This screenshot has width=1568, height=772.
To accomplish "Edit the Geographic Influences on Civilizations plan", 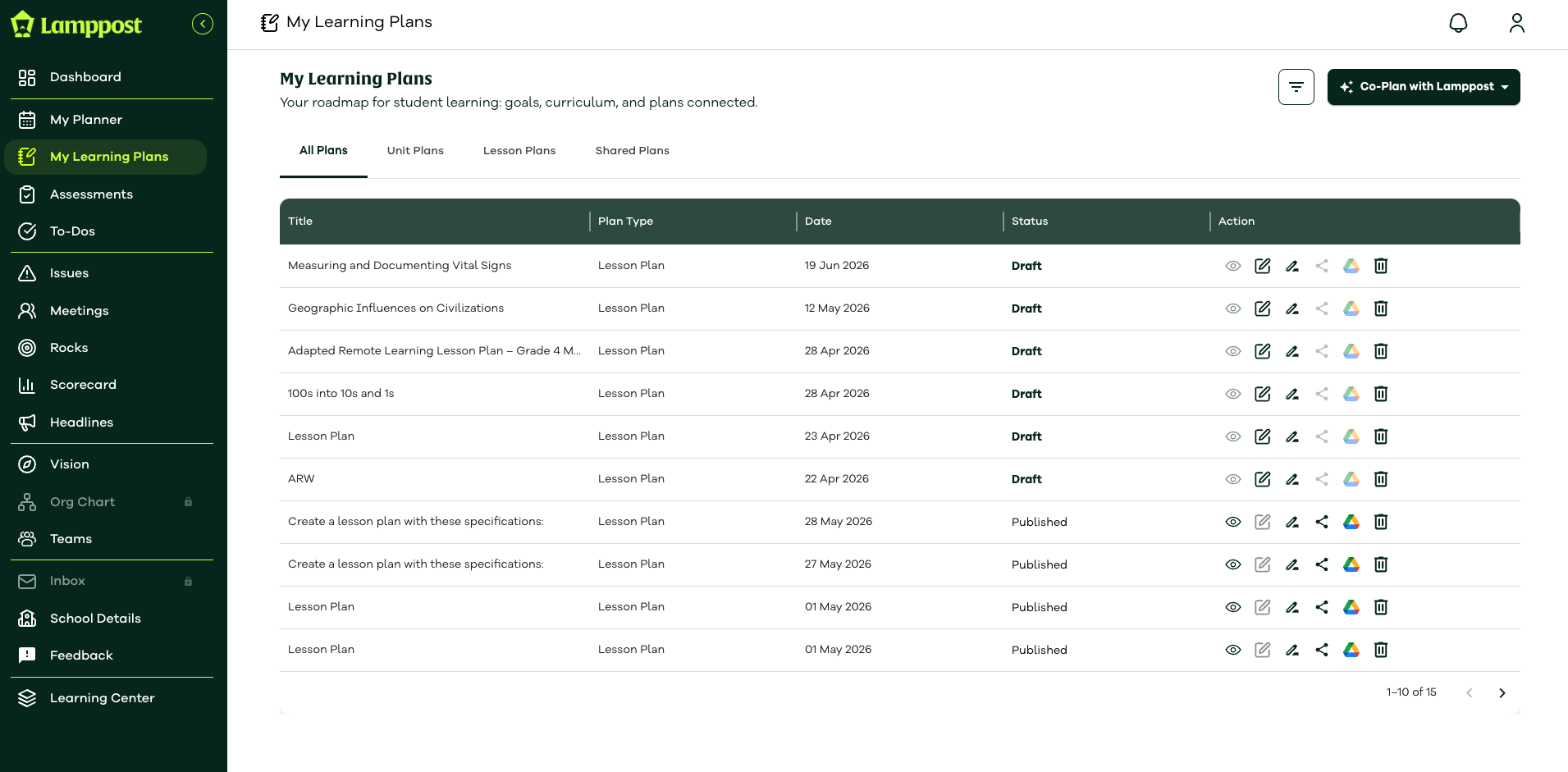I will [x=1263, y=308].
